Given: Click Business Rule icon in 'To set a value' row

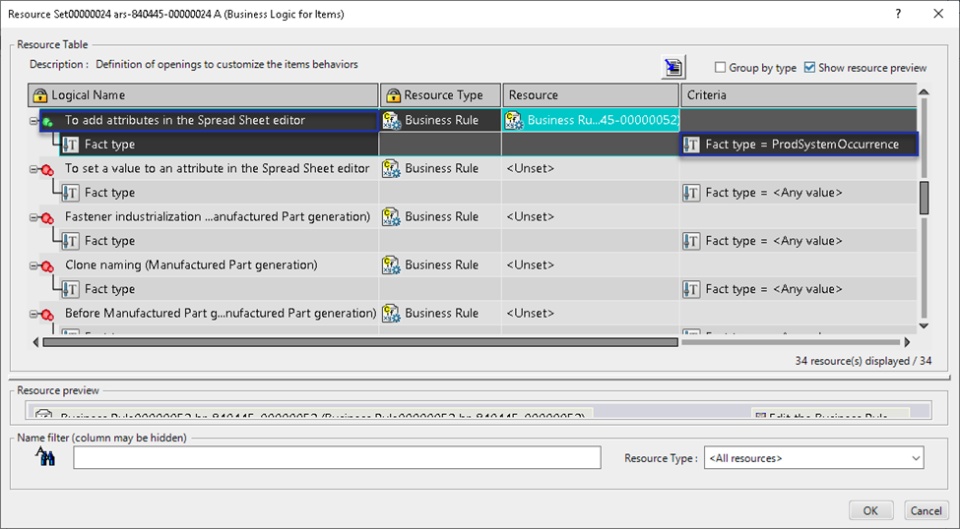Looking at the screenshot, I should [391, 169].
